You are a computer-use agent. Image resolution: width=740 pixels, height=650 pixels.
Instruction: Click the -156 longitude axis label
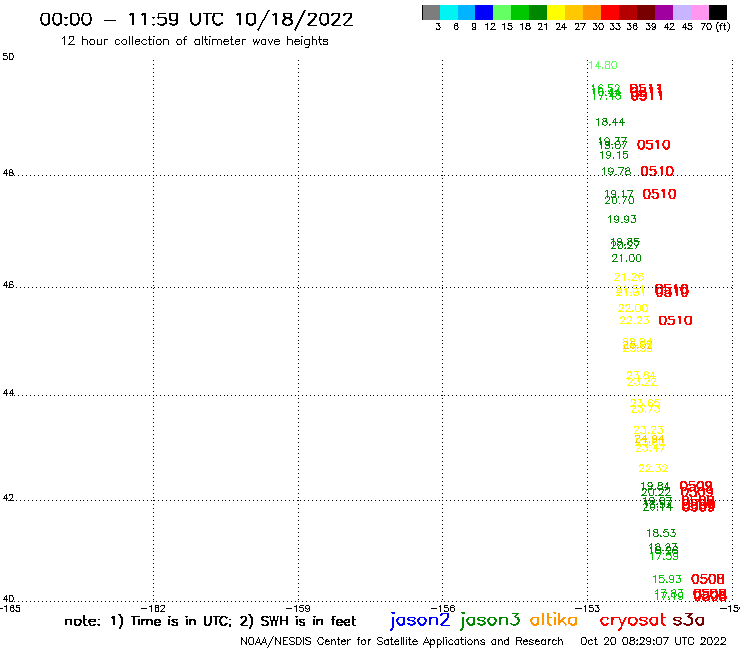point(442,608)
